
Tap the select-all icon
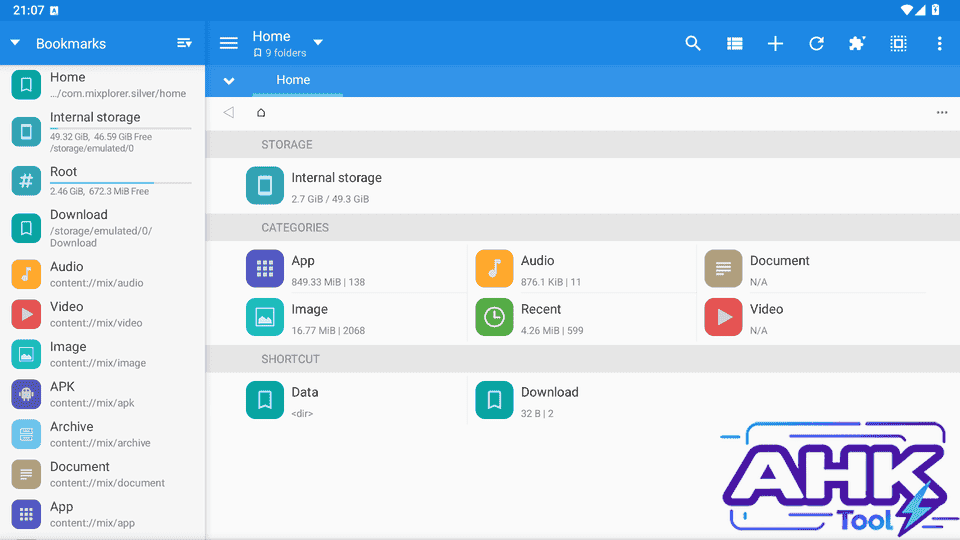(x=898, y=43)
